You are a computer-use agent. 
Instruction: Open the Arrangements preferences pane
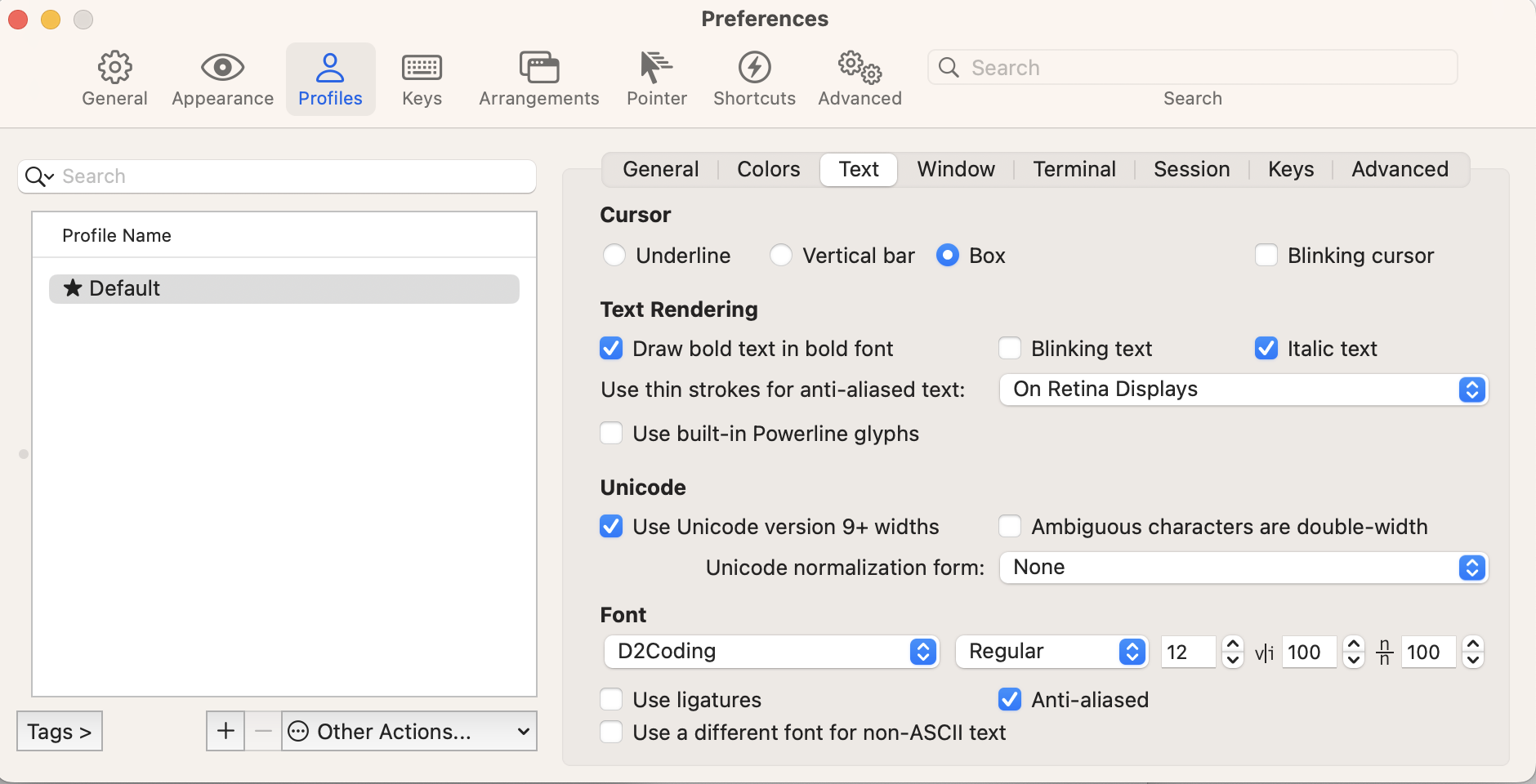(539, 79)
